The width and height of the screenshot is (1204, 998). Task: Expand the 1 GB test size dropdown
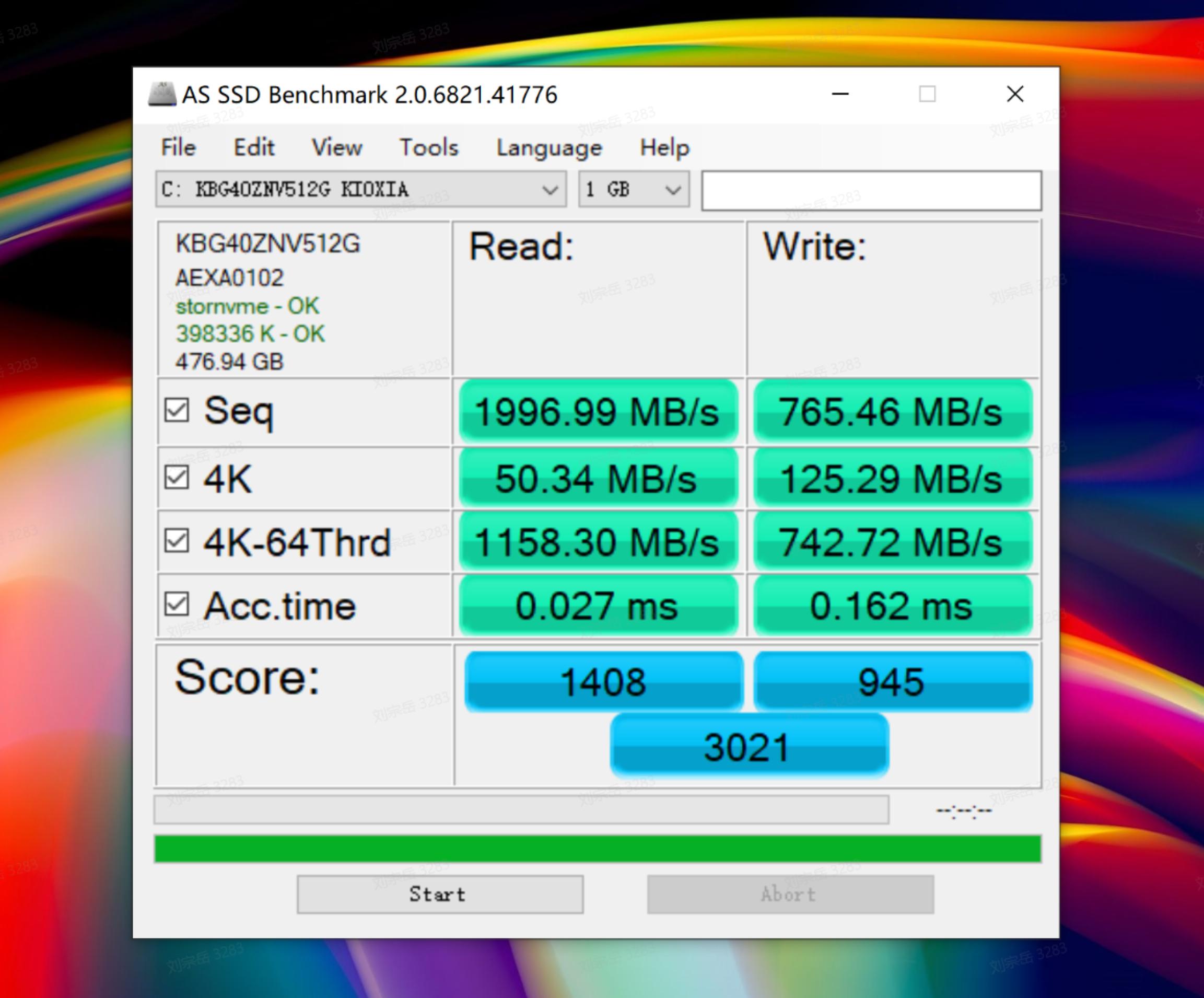[x=634, y=189]
